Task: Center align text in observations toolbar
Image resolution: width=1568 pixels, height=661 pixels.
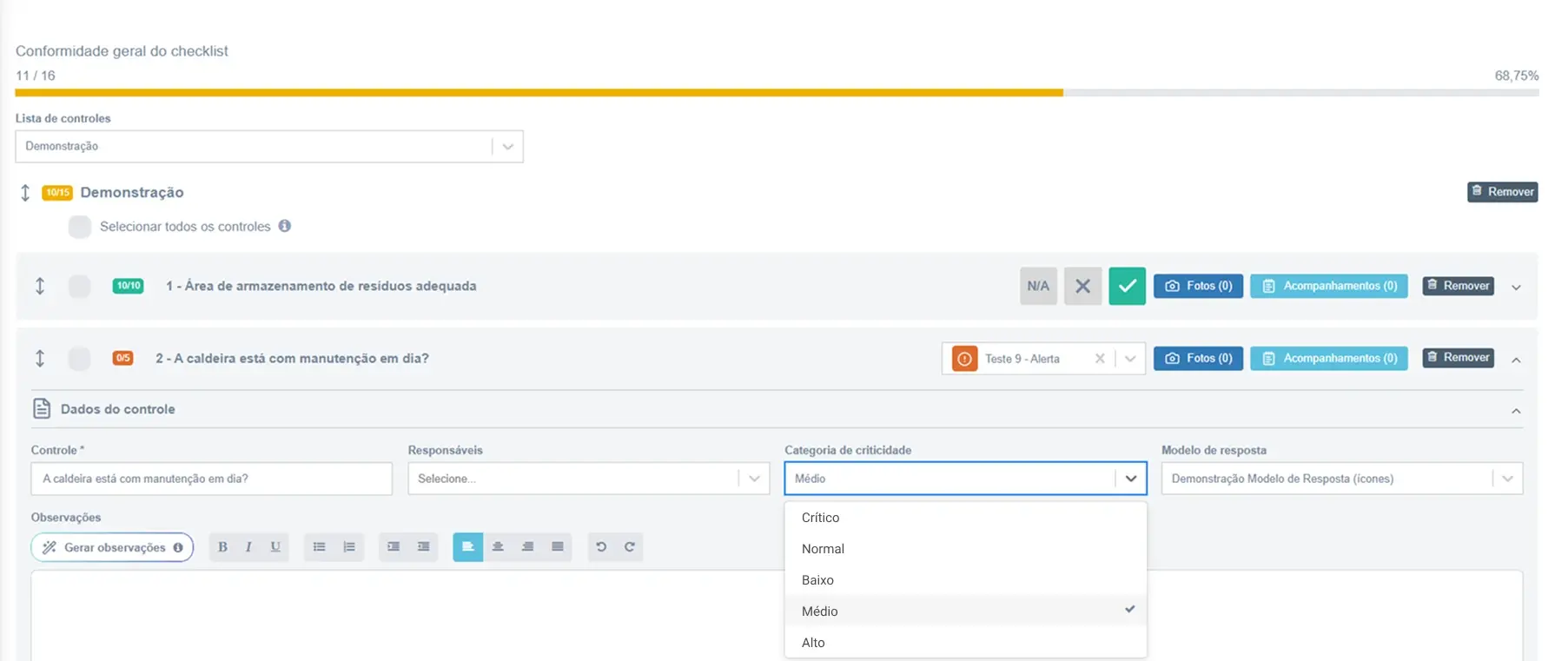Action: click(498, 546)
